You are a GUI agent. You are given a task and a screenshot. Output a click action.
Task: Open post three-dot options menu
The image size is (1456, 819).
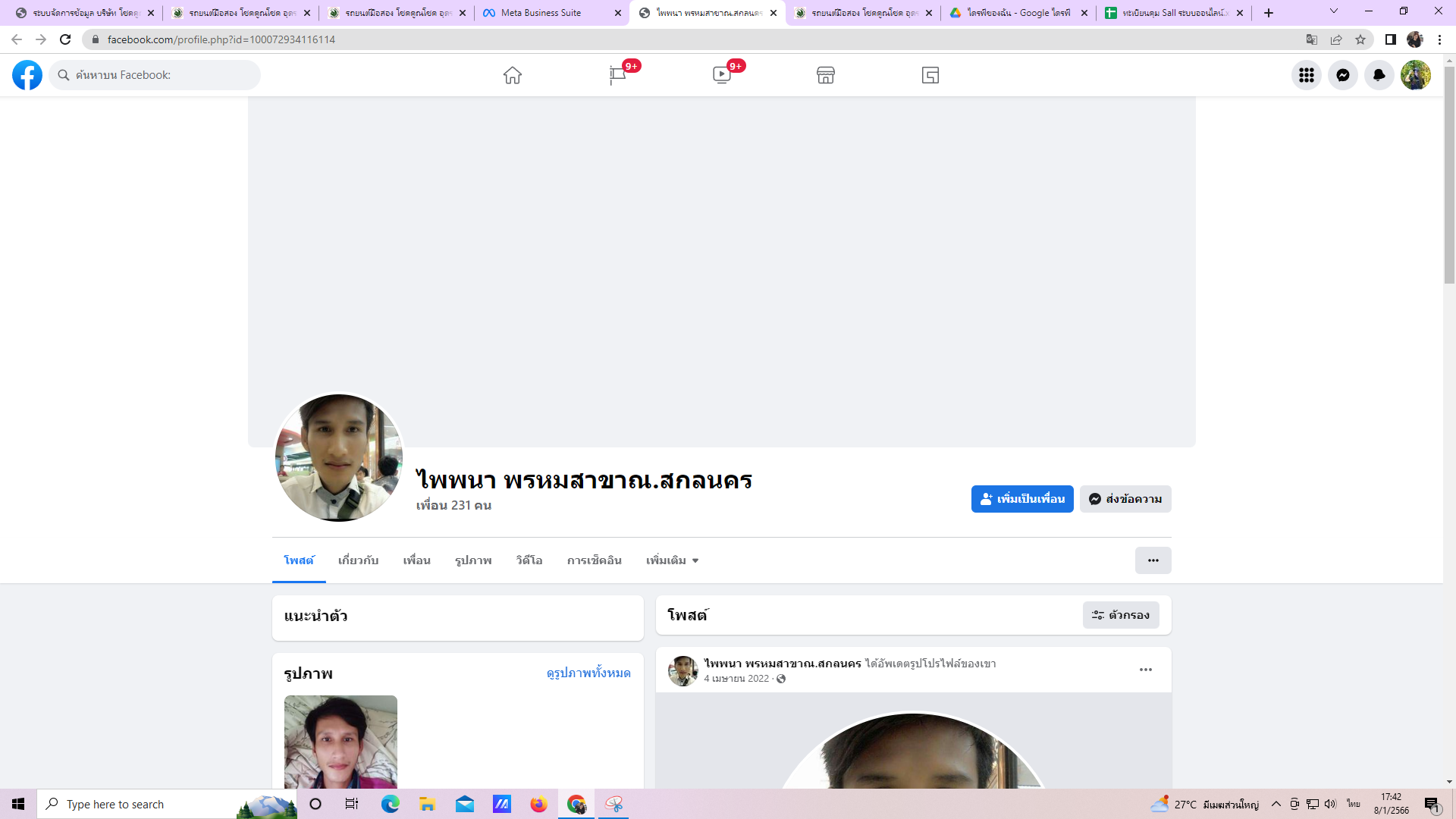1146,670
